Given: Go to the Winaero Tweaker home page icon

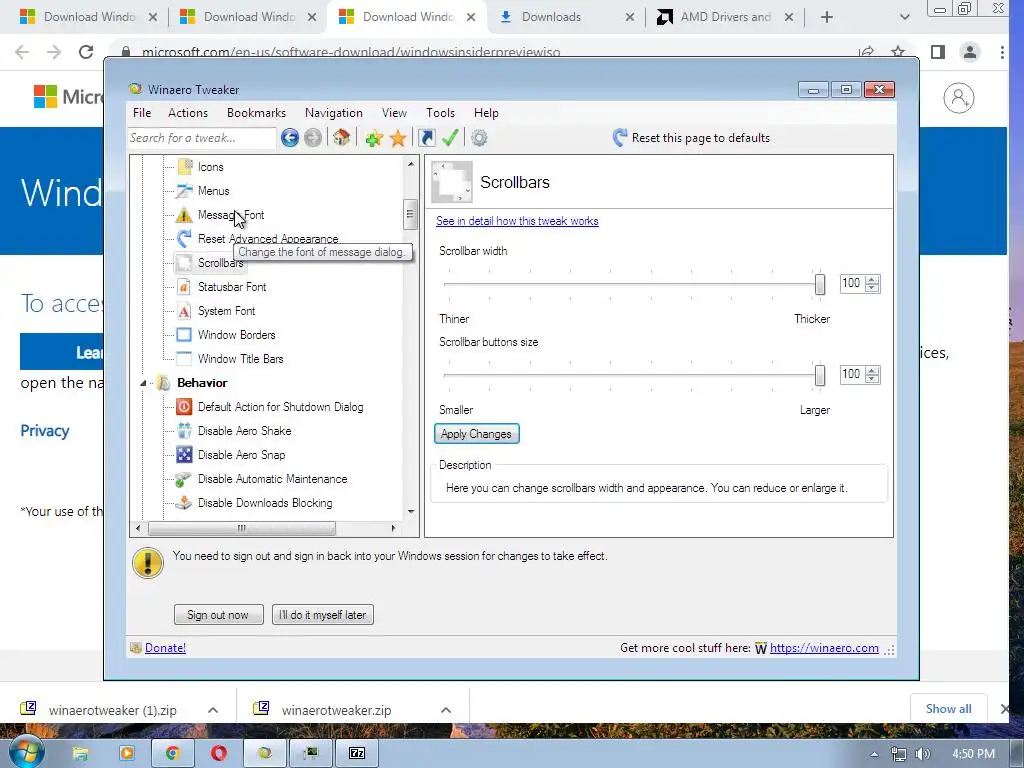Looking at the screenshot, I should [342, 138].
